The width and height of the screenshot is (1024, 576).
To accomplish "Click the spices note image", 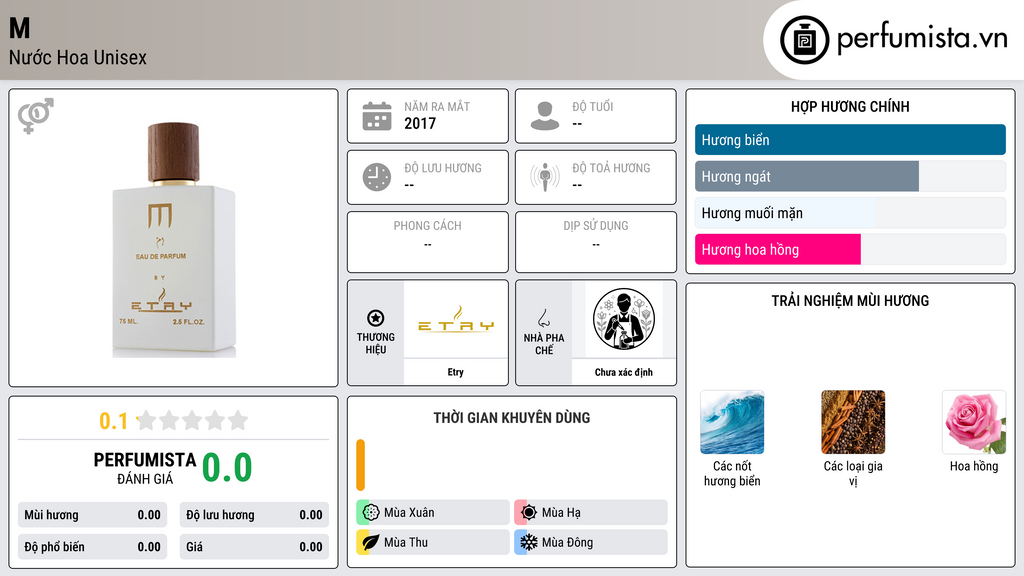I will (x=853, y=422).
